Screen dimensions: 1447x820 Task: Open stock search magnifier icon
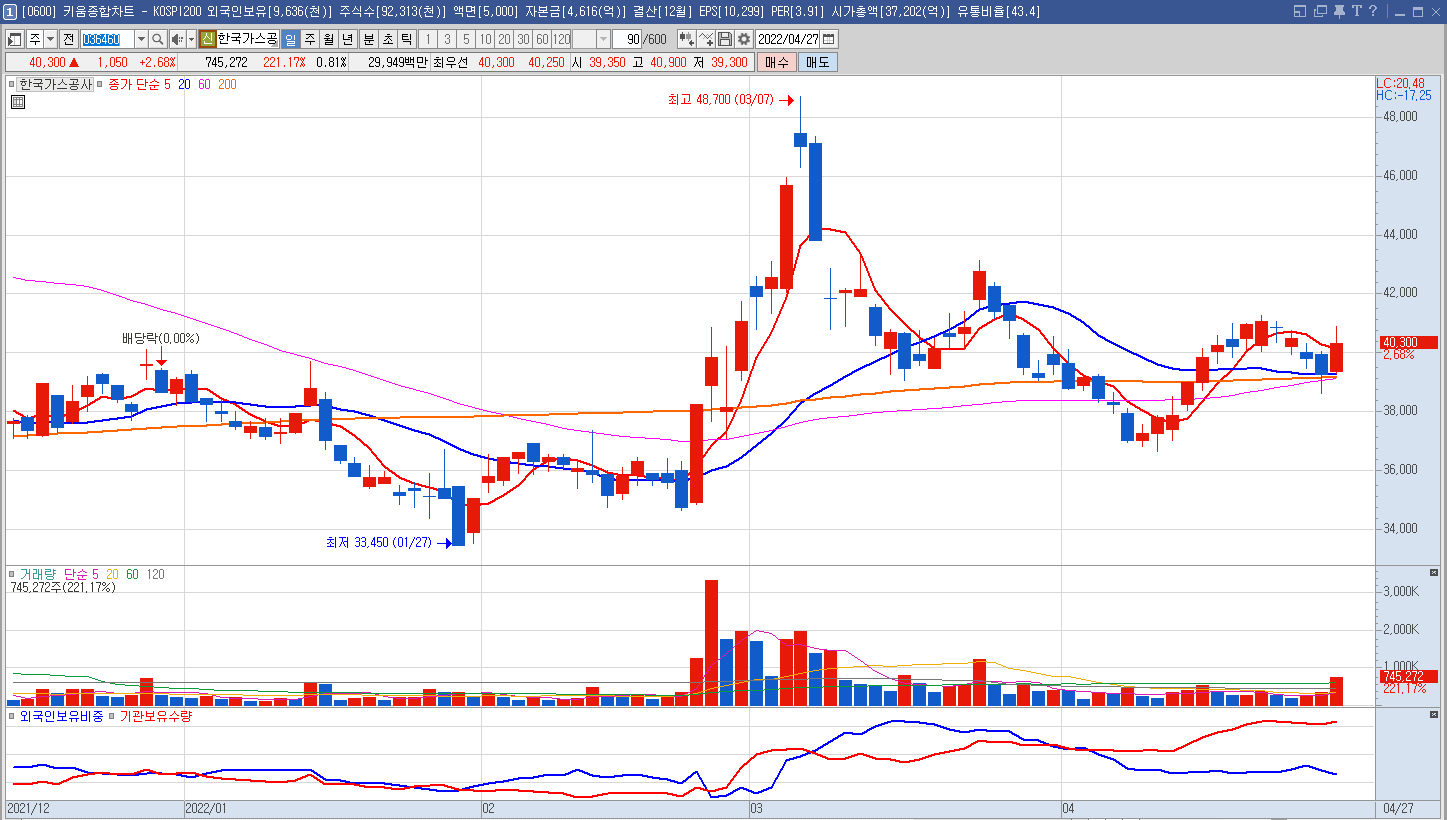coord(158,39)
